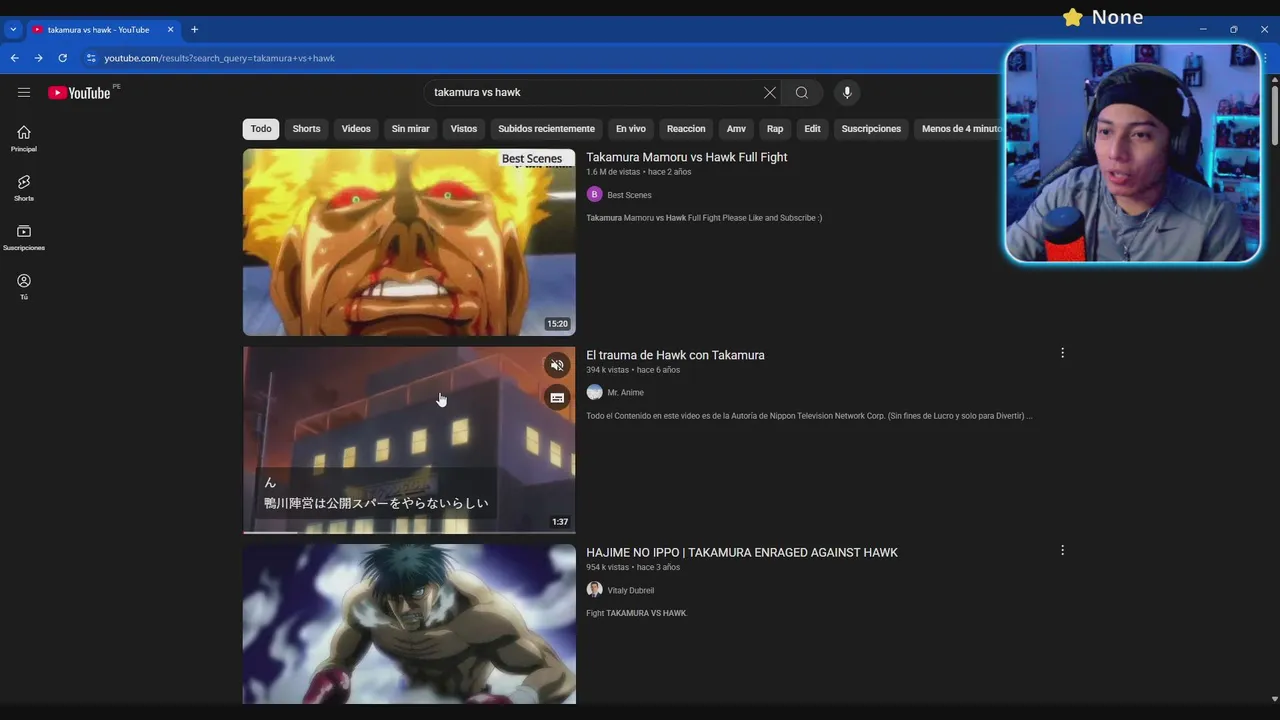
Task: Click the Nippon Television description snippet
Action: 809,416
